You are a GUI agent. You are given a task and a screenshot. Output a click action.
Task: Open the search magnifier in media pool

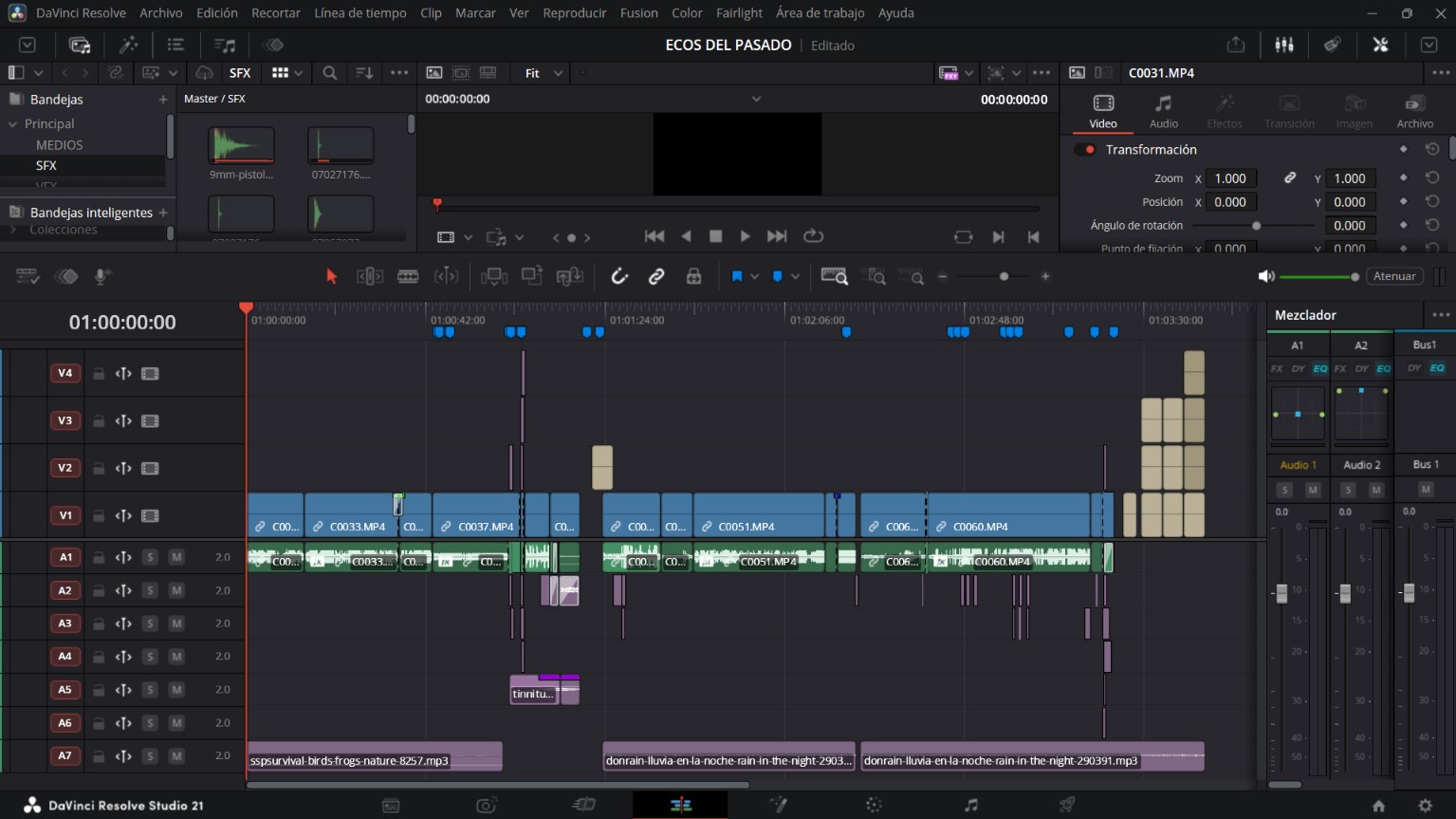329,73
